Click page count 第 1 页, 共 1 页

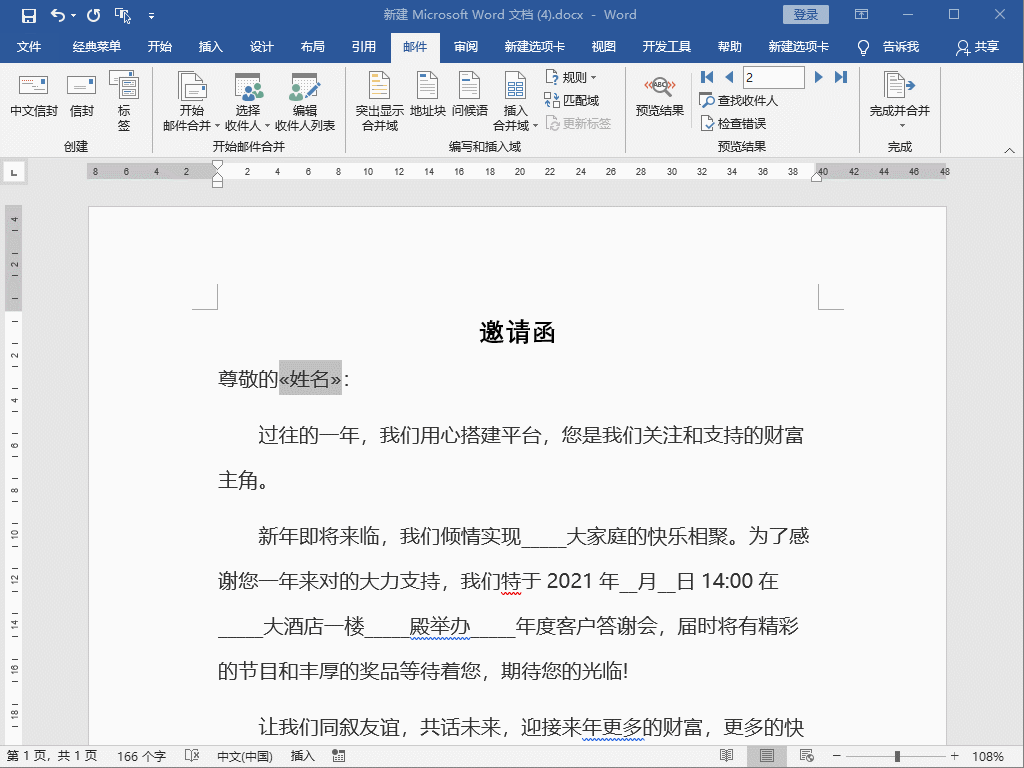pos(52,756)
